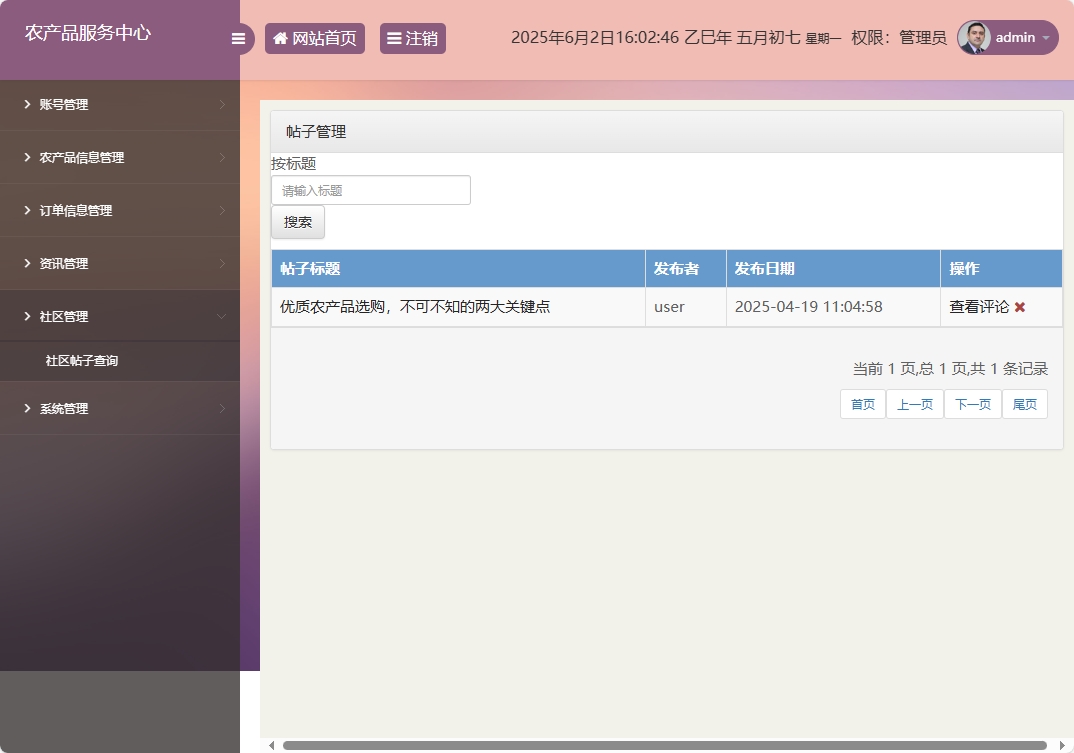
Task: Open the 资讯管理 menu
Action: tap(120, 263)
